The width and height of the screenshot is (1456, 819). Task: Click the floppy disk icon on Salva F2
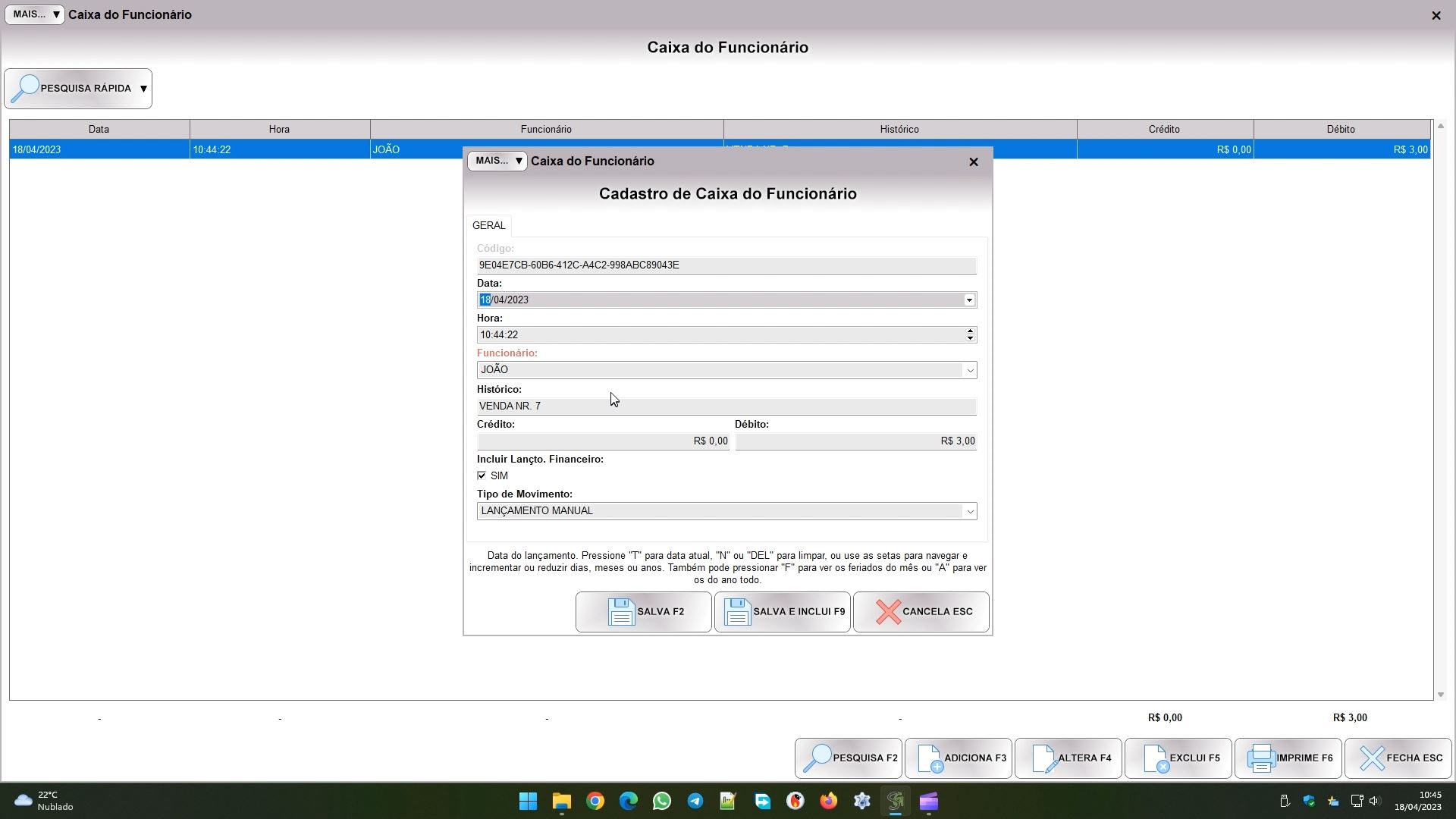point(621,612)
